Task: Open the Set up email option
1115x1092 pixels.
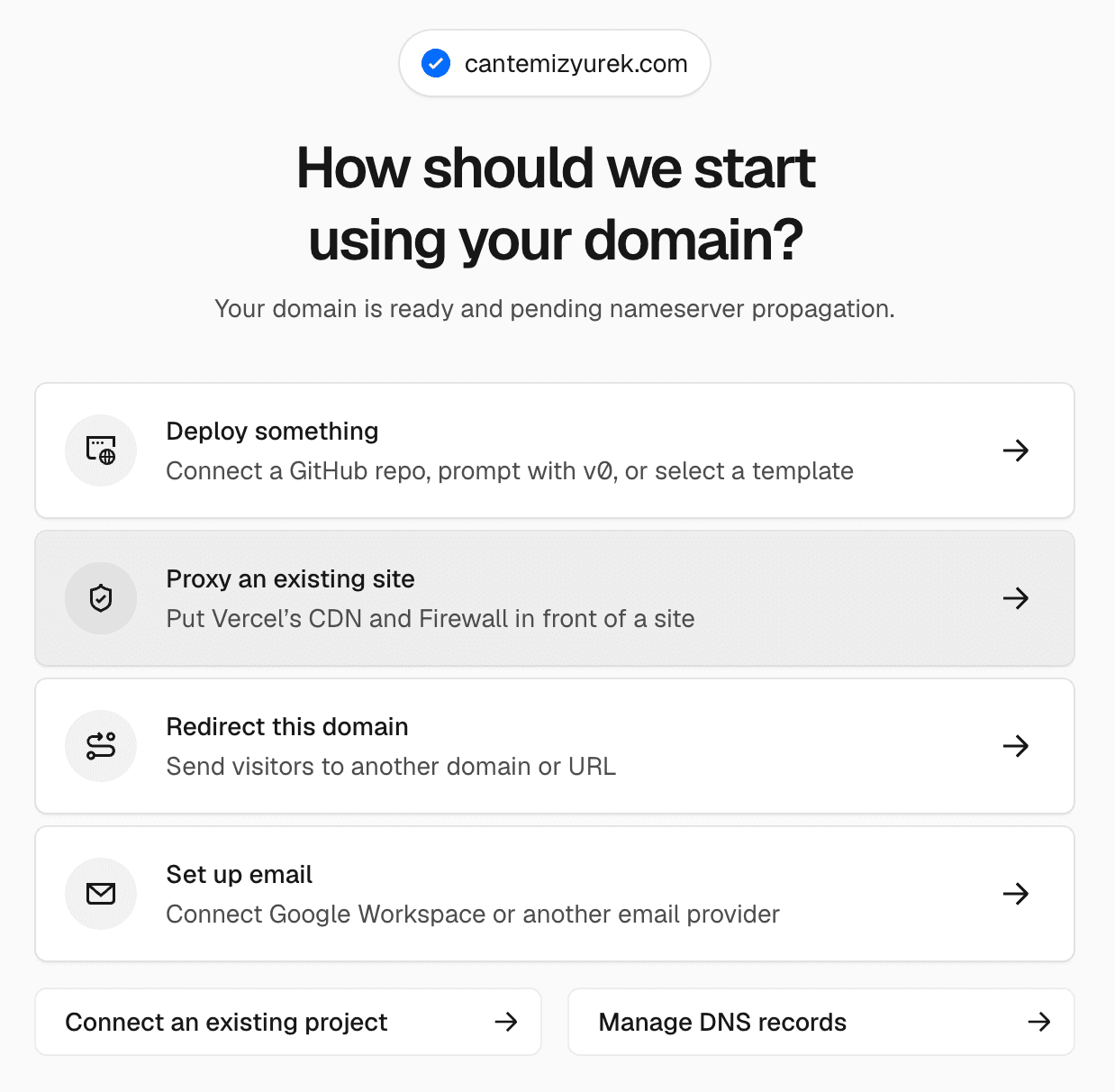Action: [x=555, y=894]
